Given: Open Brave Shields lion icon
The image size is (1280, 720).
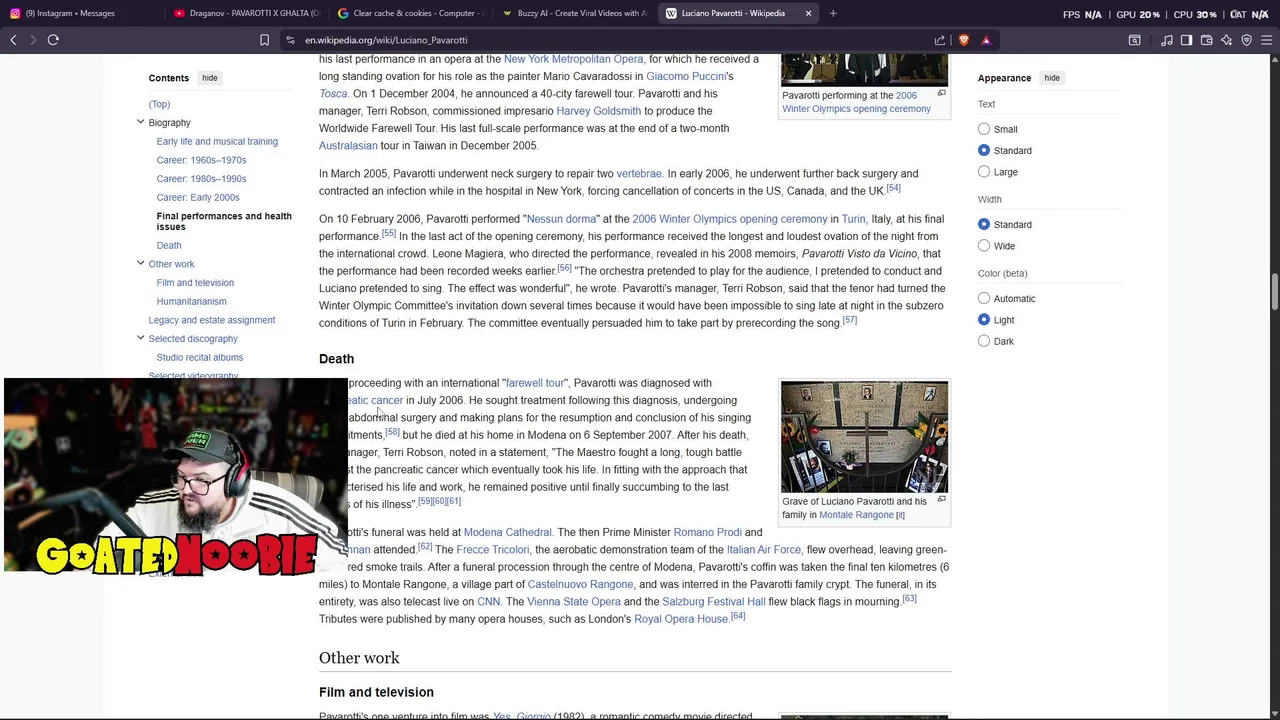Looking at the screenshot, I should 964,40.
